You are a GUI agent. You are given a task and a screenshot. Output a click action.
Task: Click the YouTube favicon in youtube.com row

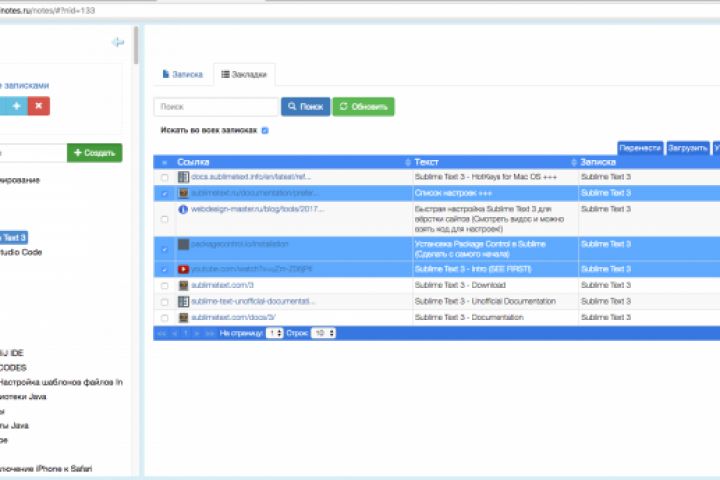(183, 269)
